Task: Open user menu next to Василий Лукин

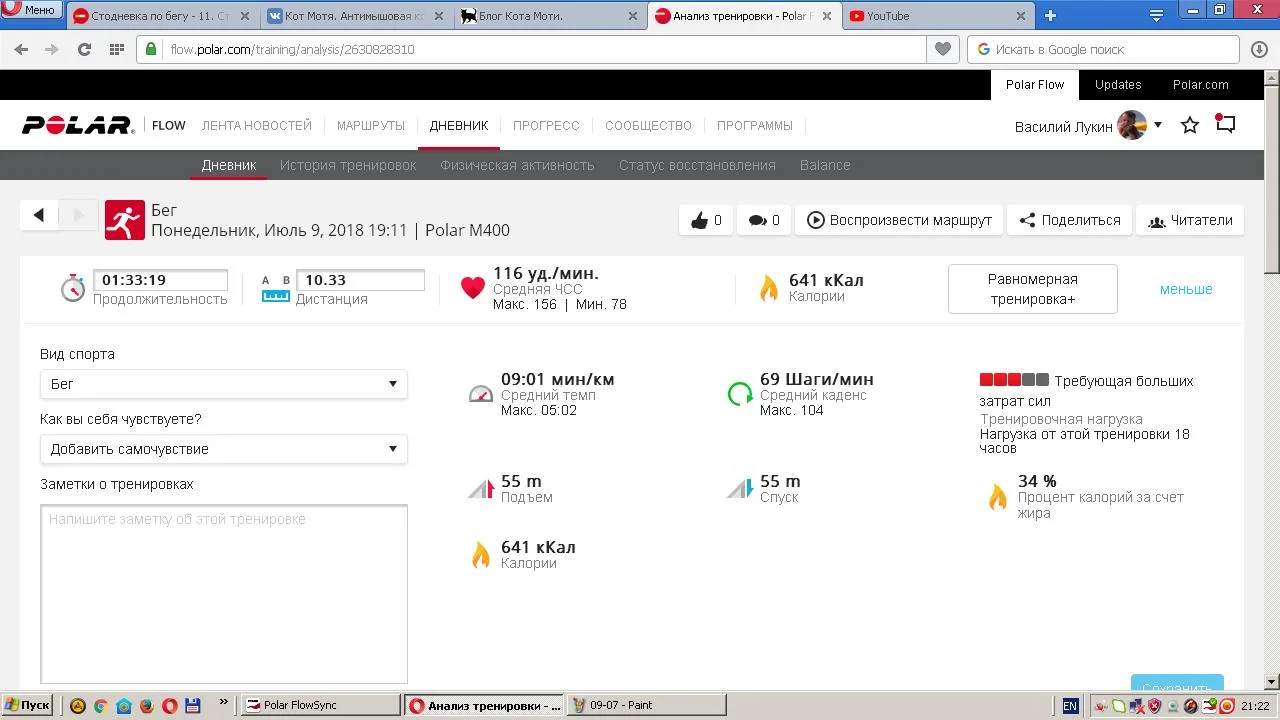Action: 1157,126
